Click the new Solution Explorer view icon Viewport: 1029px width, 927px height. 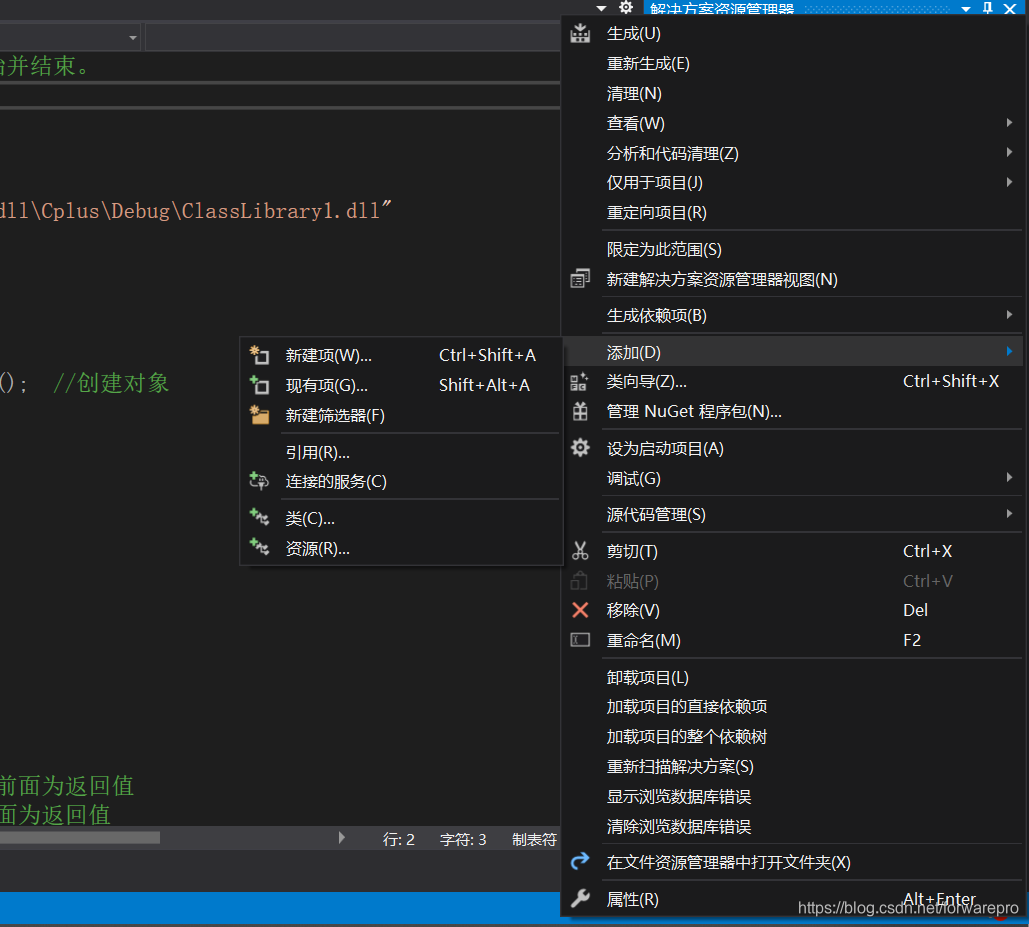coord(580,279)
